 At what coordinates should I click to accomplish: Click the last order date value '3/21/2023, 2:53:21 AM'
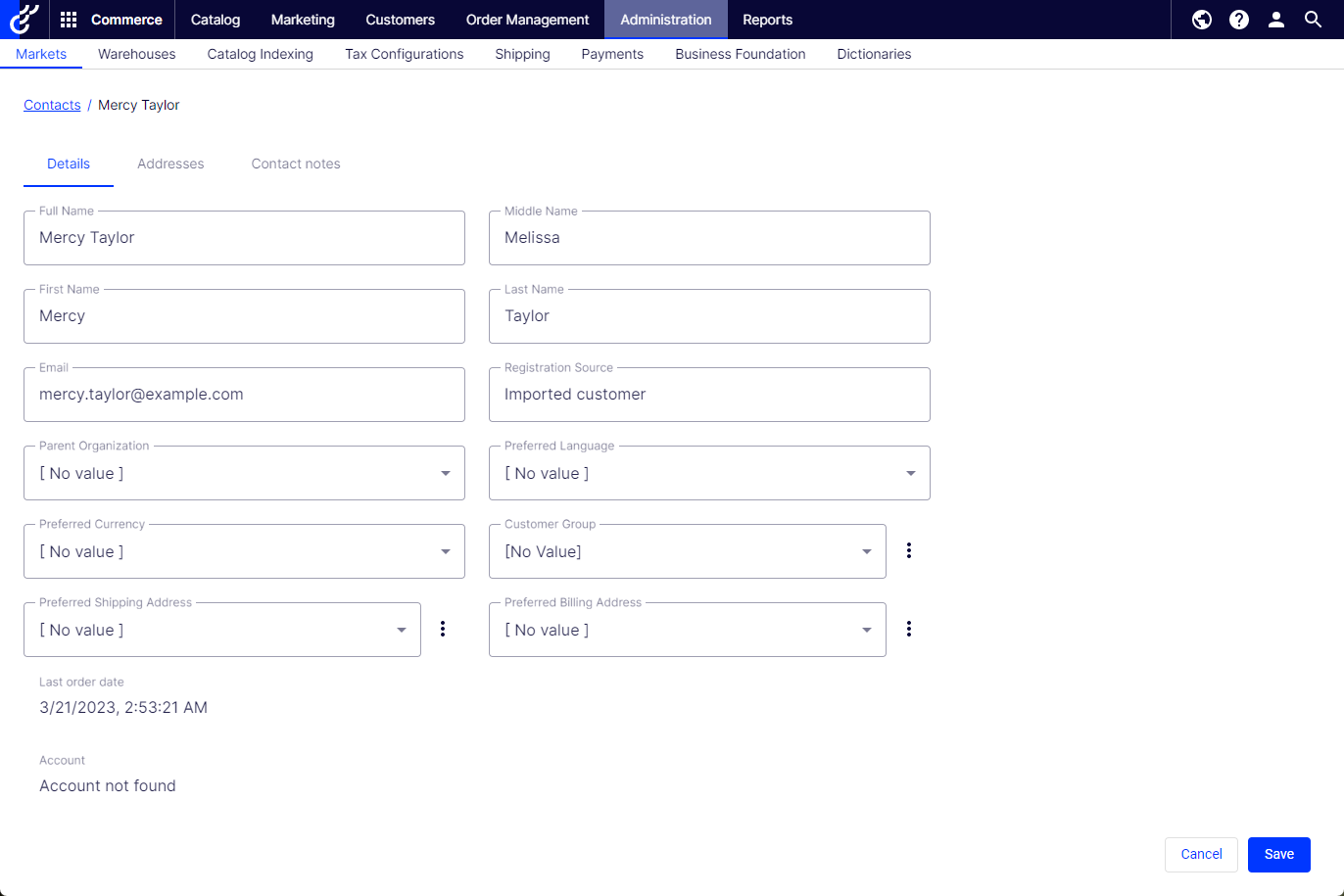123,707
